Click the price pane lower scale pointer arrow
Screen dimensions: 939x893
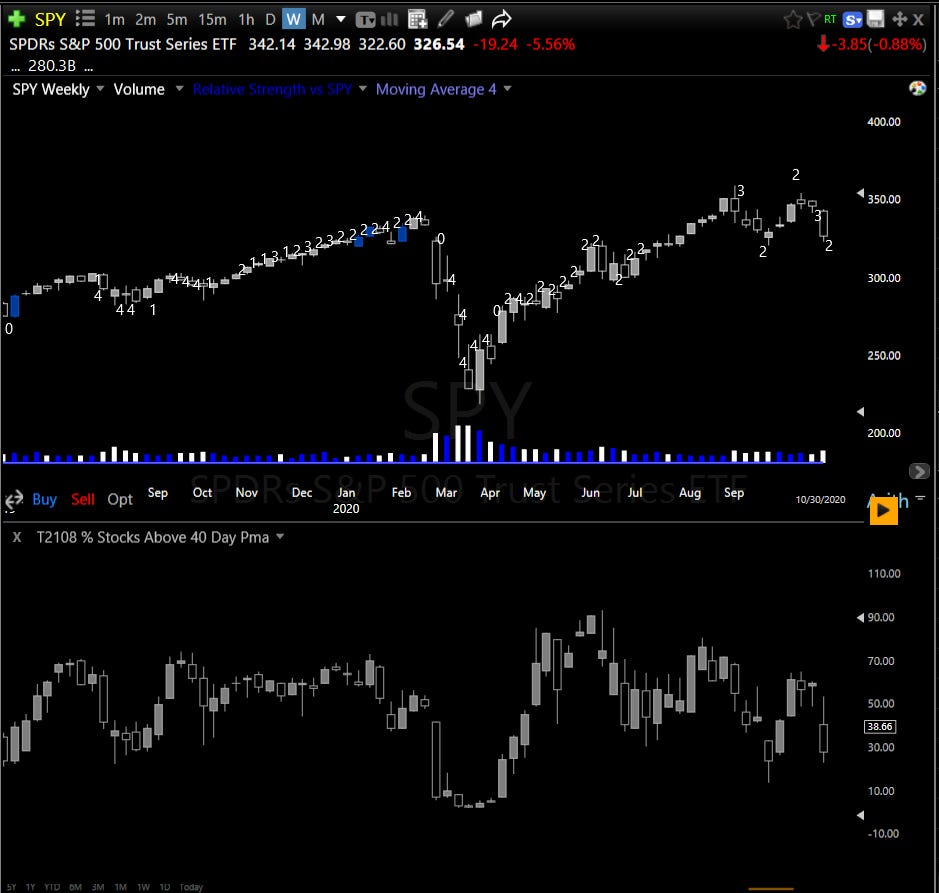[861, 411]
